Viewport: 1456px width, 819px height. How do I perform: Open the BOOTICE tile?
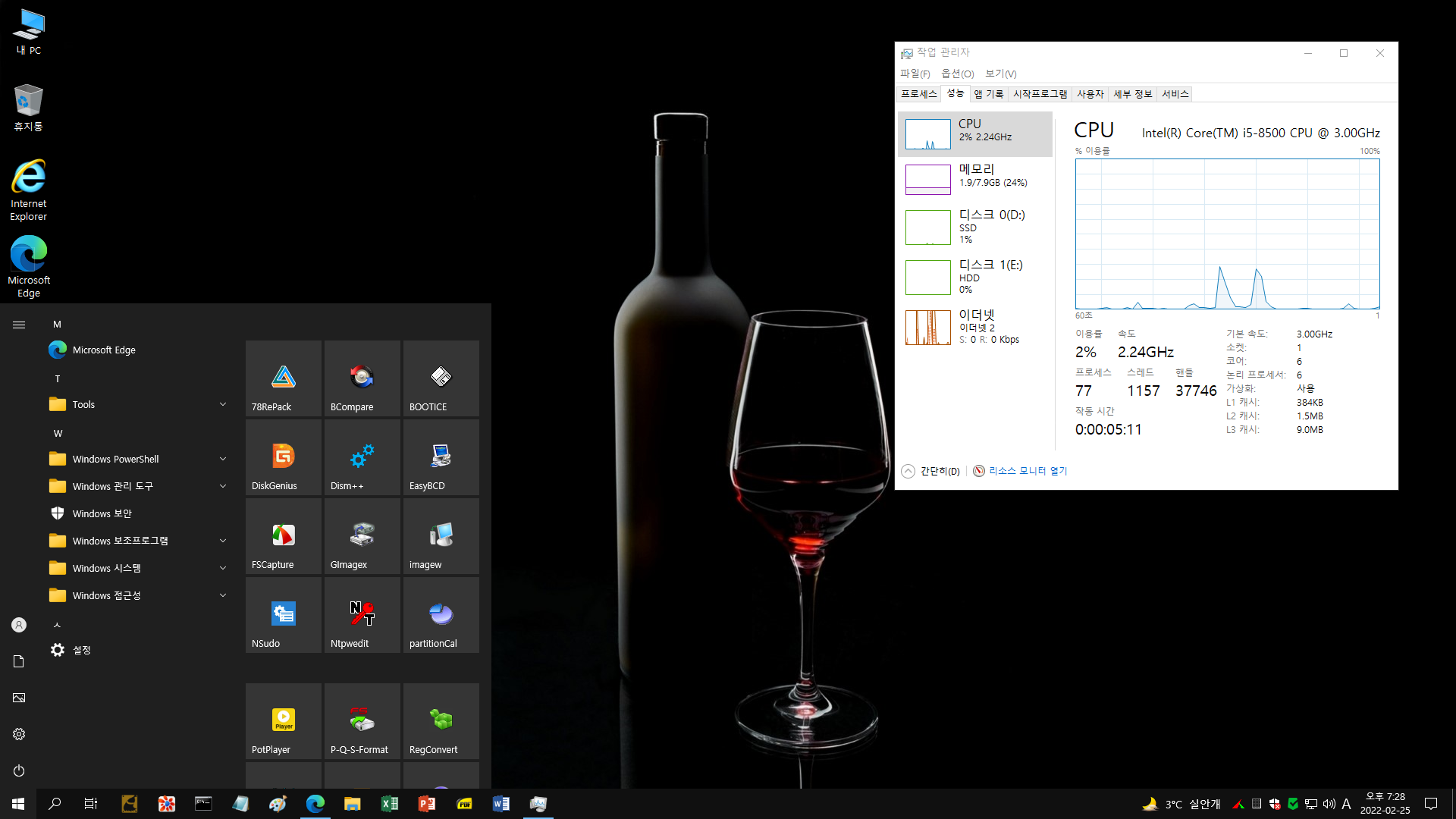441,378
